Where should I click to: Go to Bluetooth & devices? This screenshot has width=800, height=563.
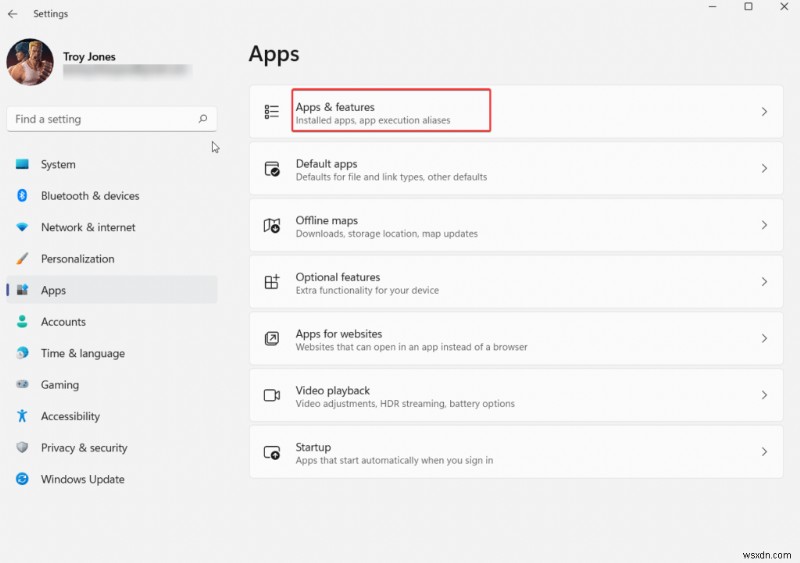[112, 196]
